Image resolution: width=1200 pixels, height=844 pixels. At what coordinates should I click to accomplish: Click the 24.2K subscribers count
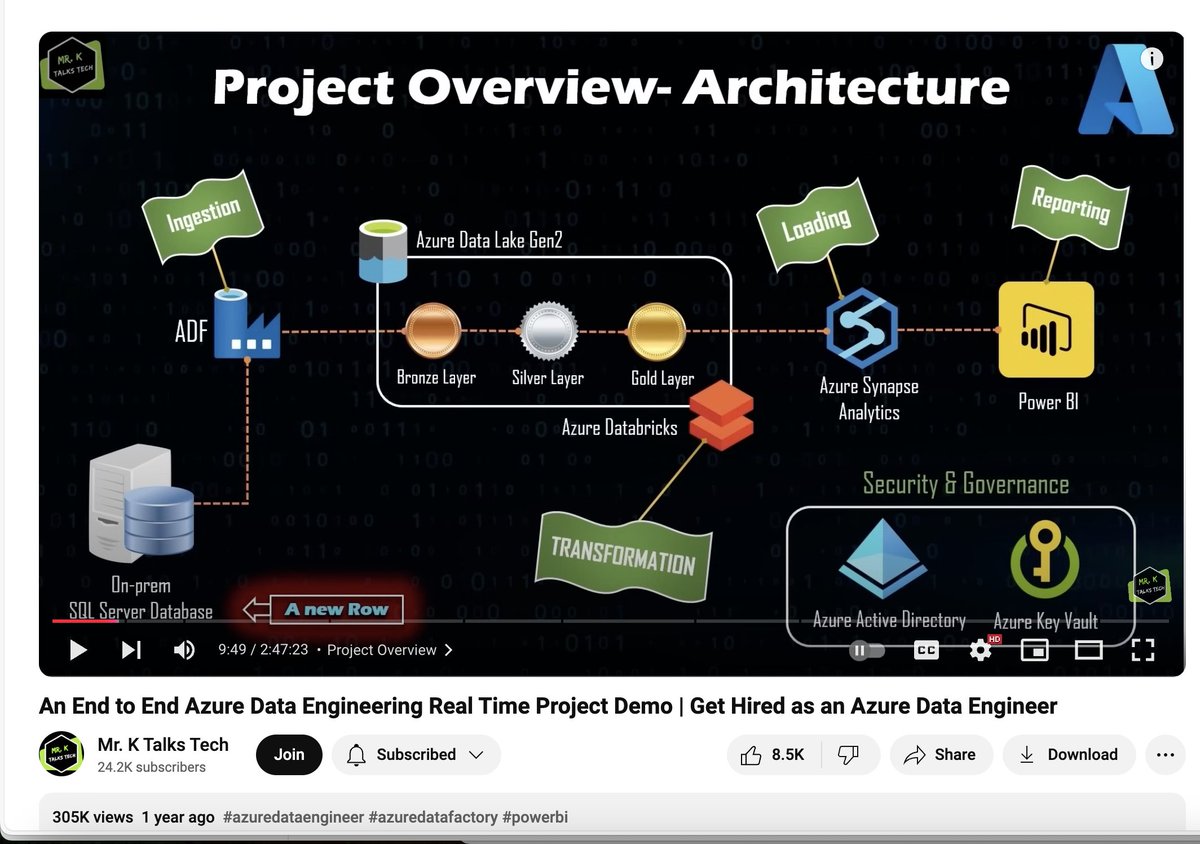(152, 768)
